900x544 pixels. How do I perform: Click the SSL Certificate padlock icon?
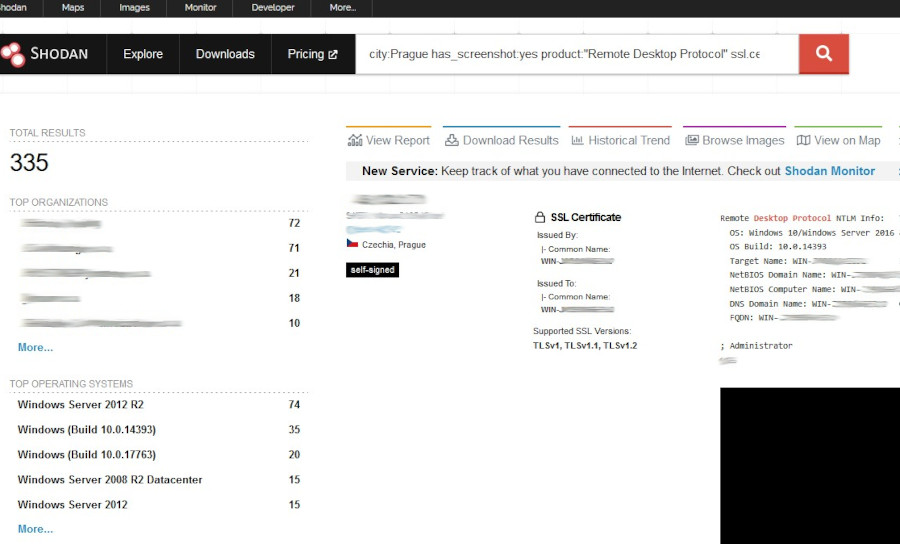pyautogui.click(x=540, y=217)
